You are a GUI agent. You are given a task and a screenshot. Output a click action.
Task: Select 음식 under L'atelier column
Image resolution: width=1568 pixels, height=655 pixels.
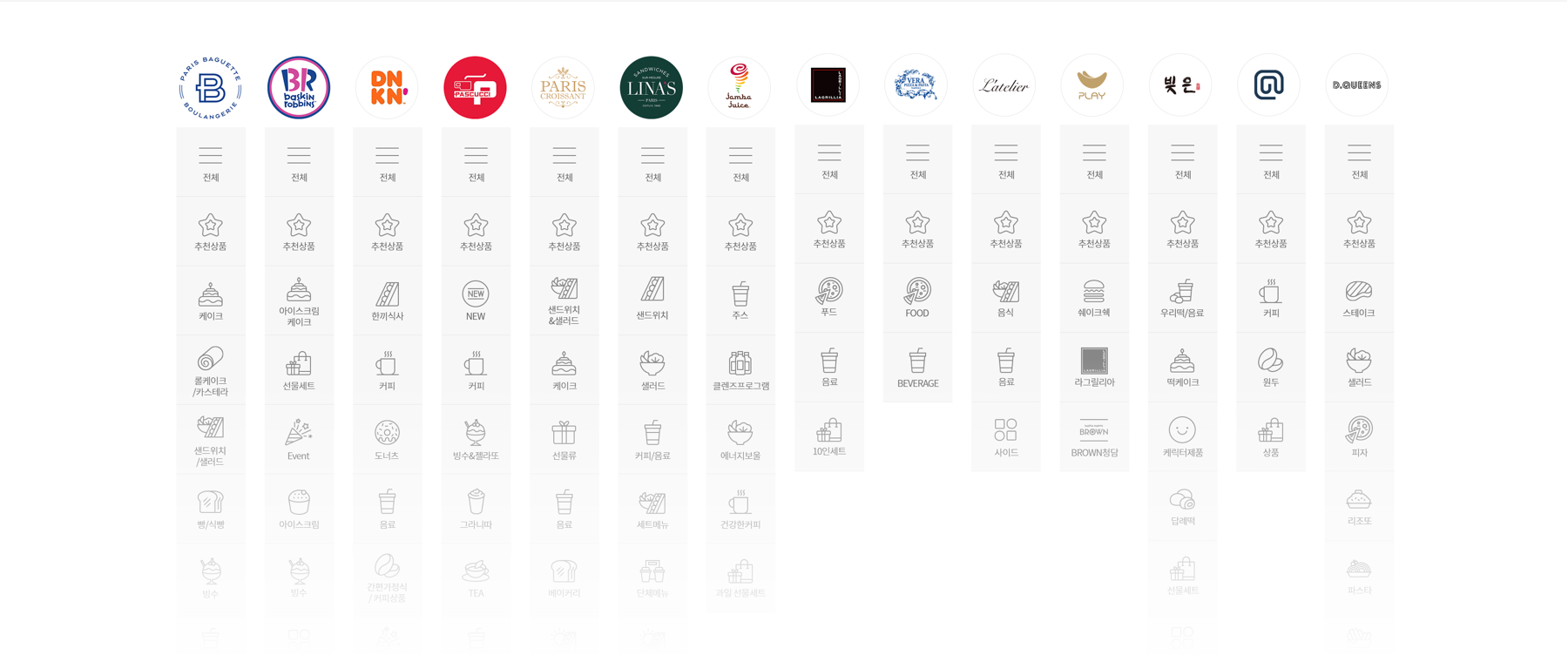click(x=1006, y=298)
